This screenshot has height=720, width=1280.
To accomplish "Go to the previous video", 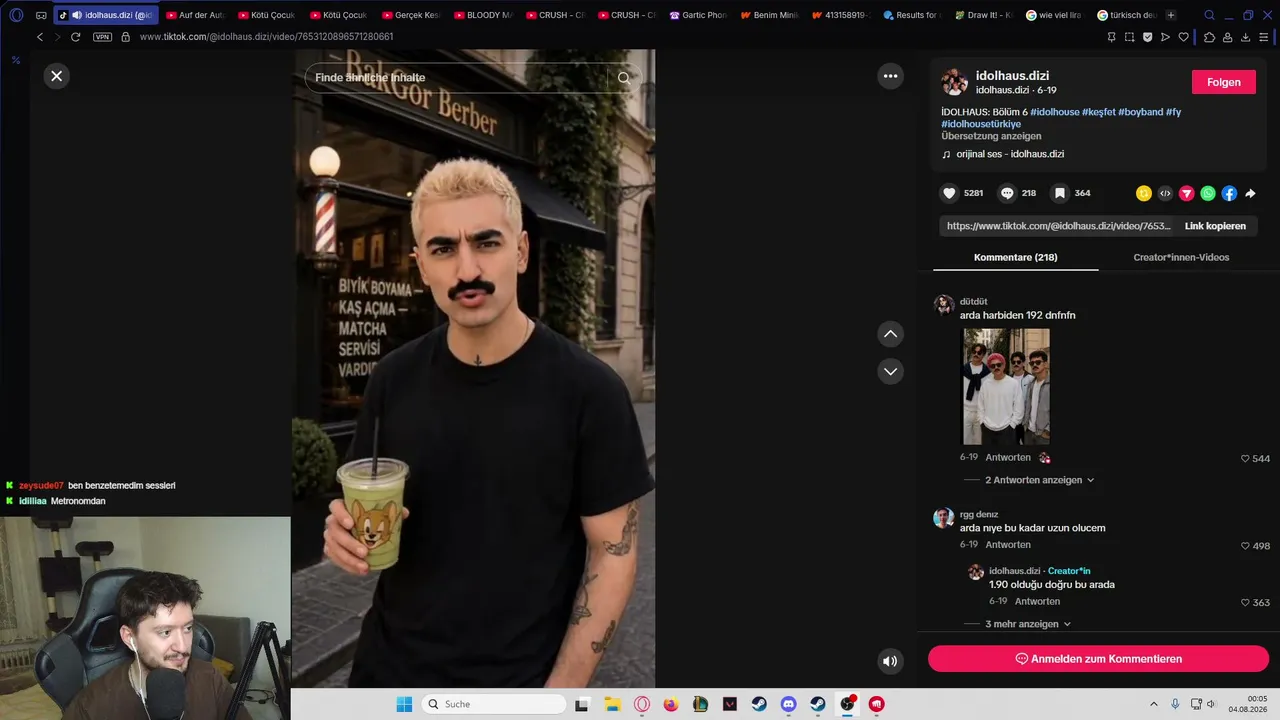I will pos(890,334).
